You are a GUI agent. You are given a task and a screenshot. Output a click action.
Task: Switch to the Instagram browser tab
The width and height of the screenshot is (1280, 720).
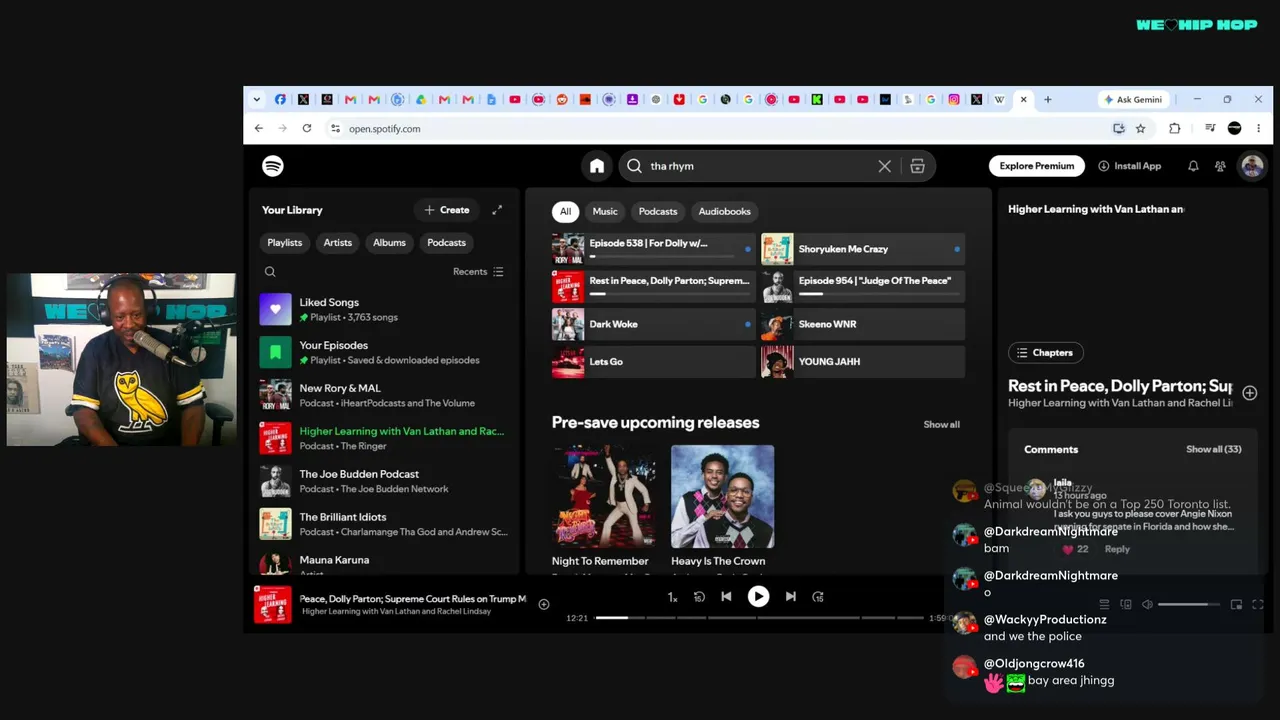(x=954, y=99)
